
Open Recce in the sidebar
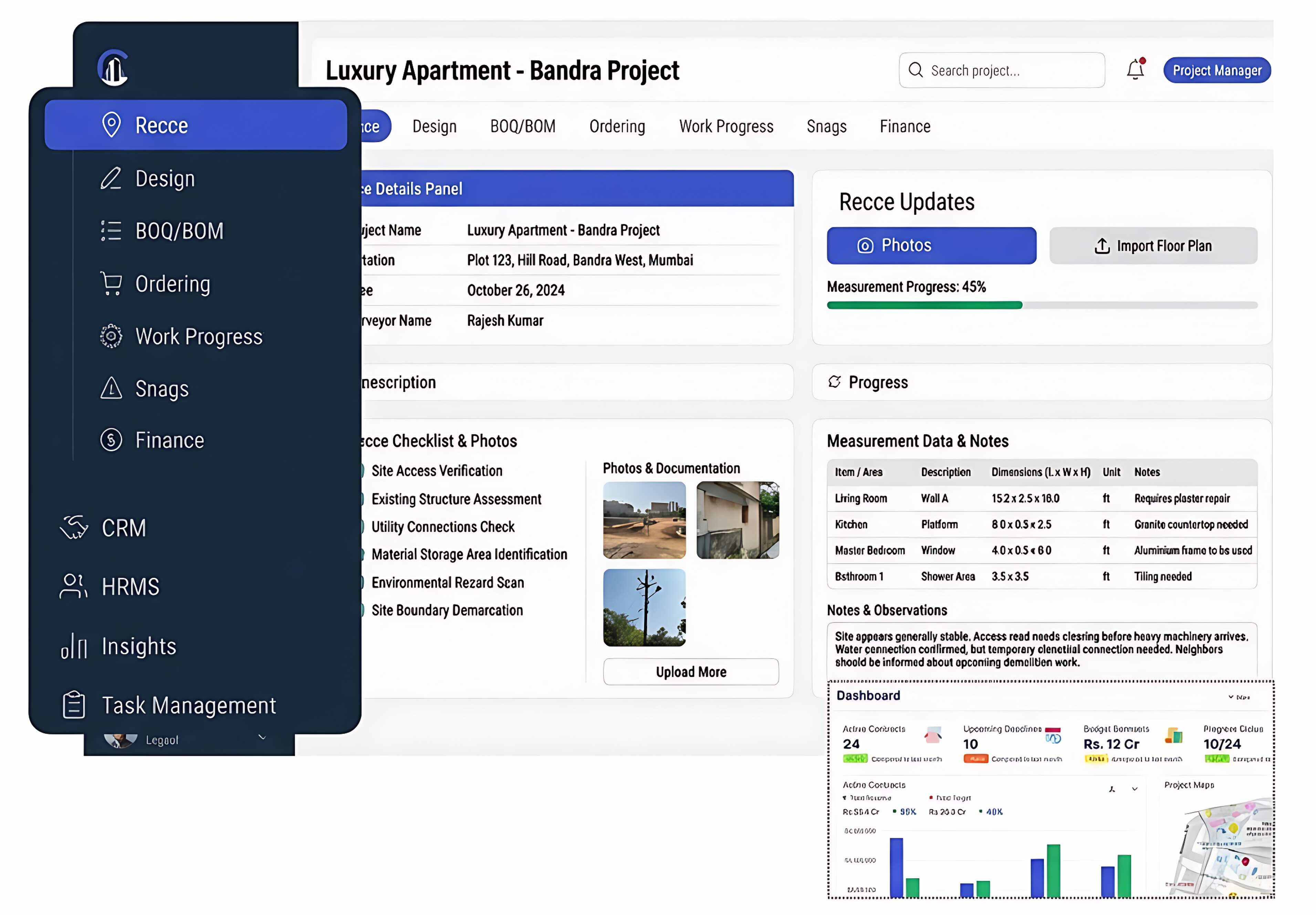[x=196, y=125]
